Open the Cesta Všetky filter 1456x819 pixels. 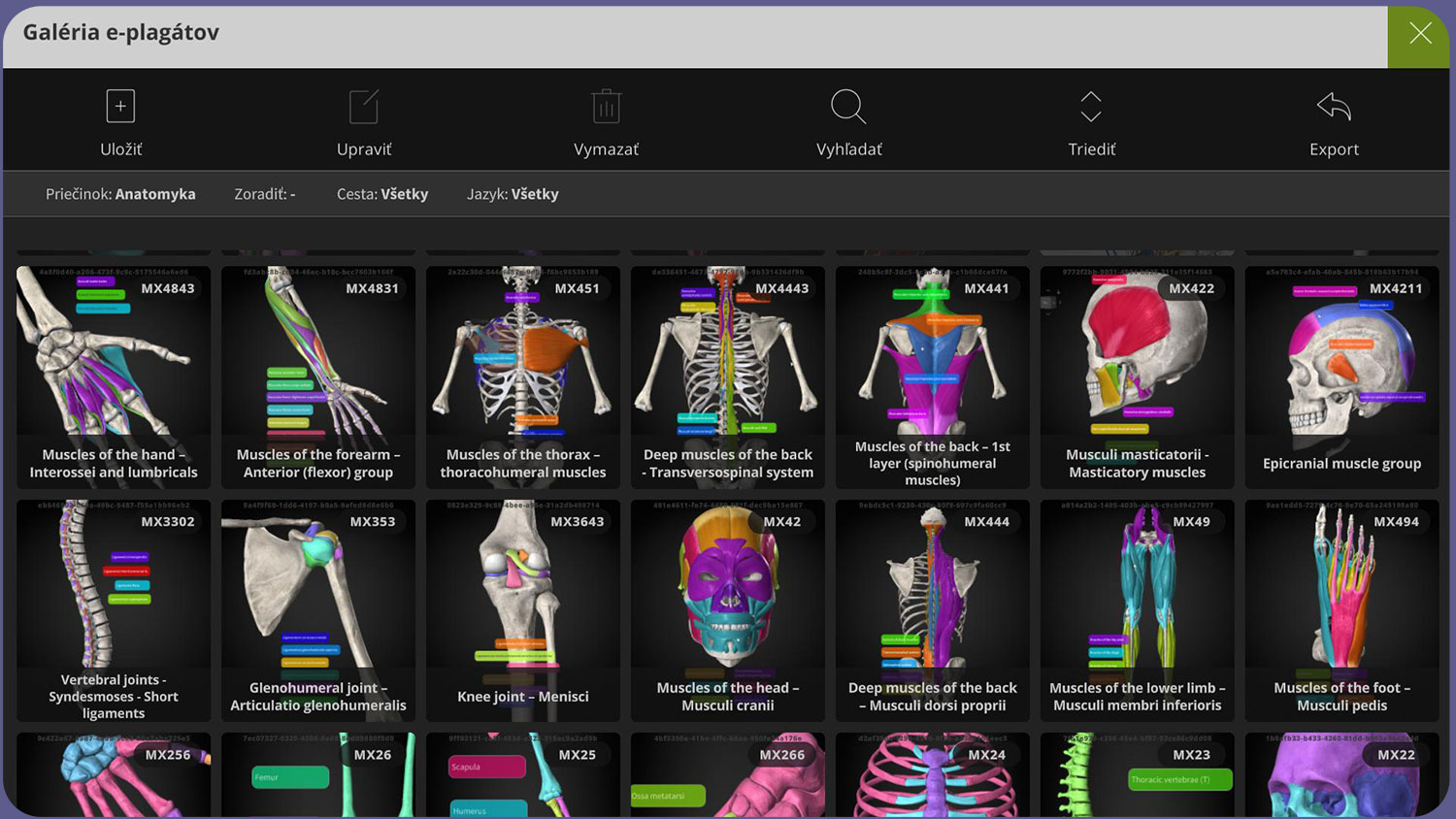[x=382, y=194]
